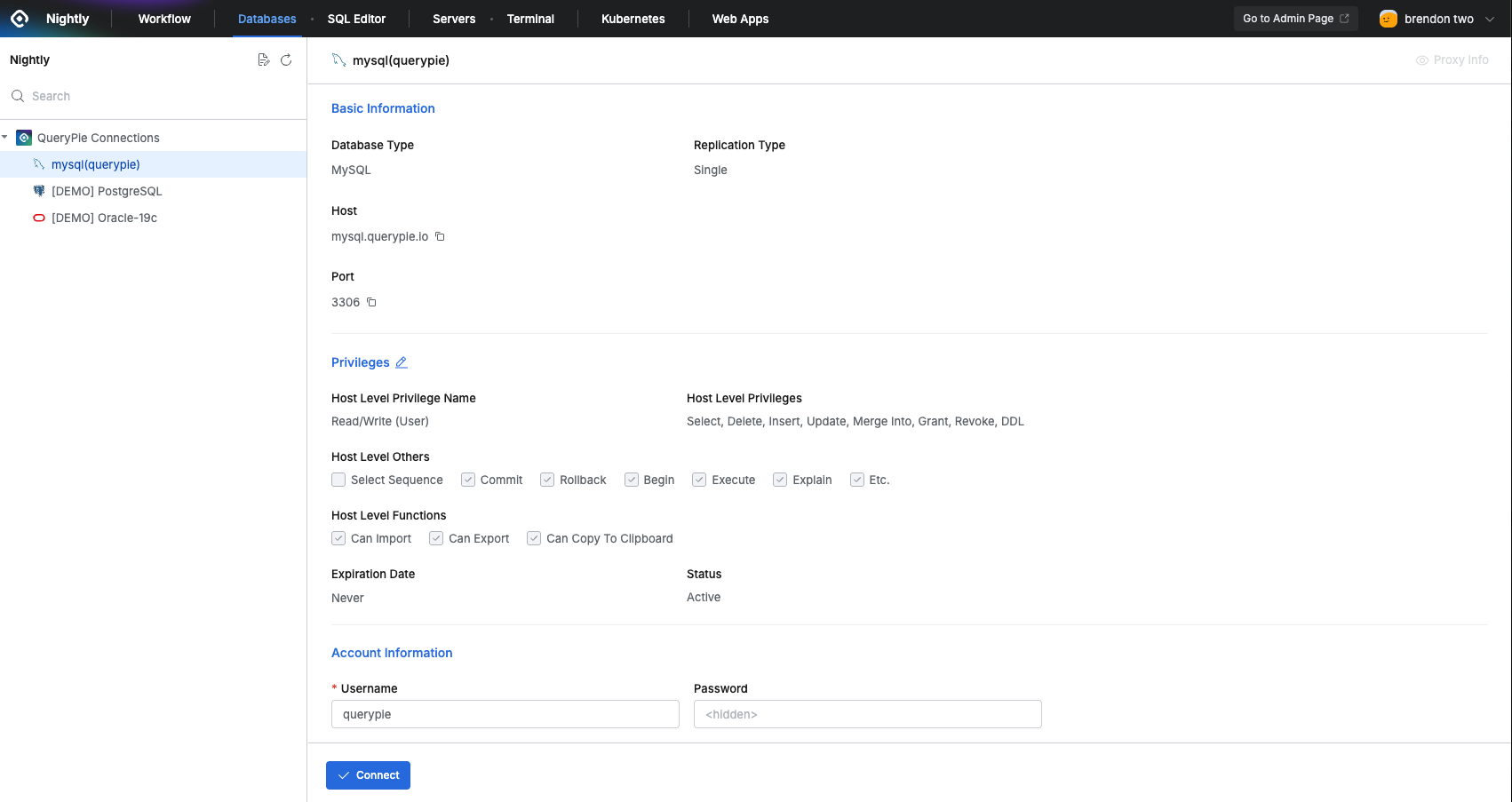
Task: Click the Username input field
Action: 505,714
